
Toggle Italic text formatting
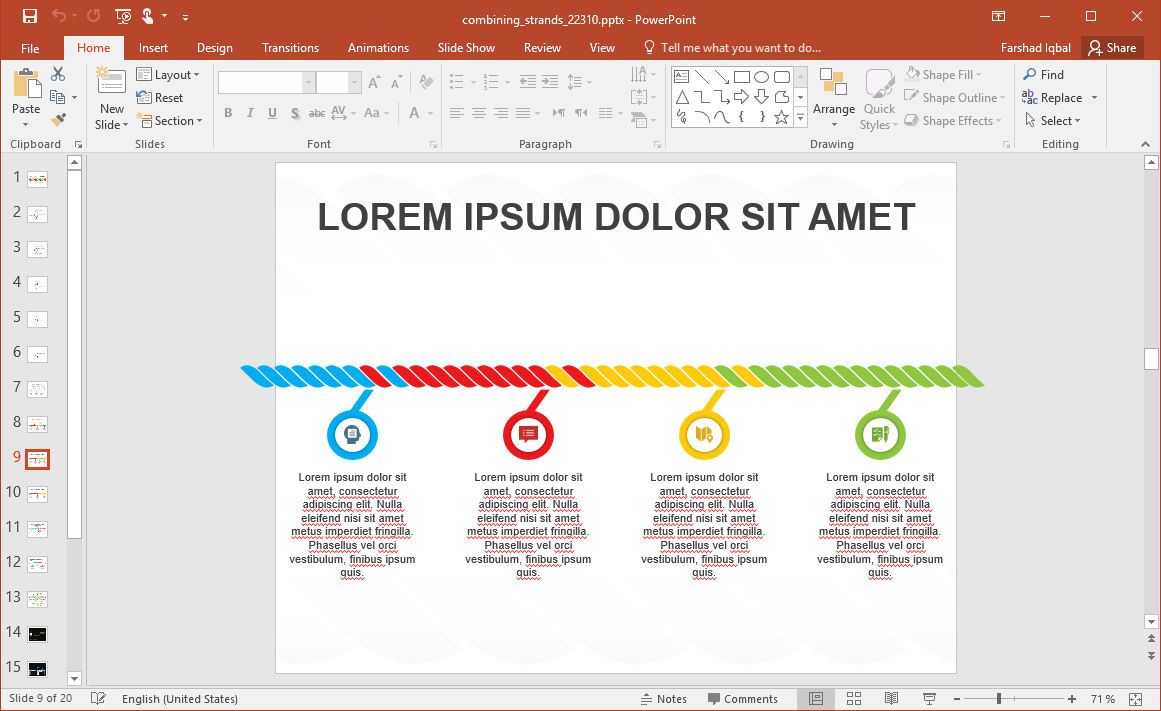pos(250,113)
